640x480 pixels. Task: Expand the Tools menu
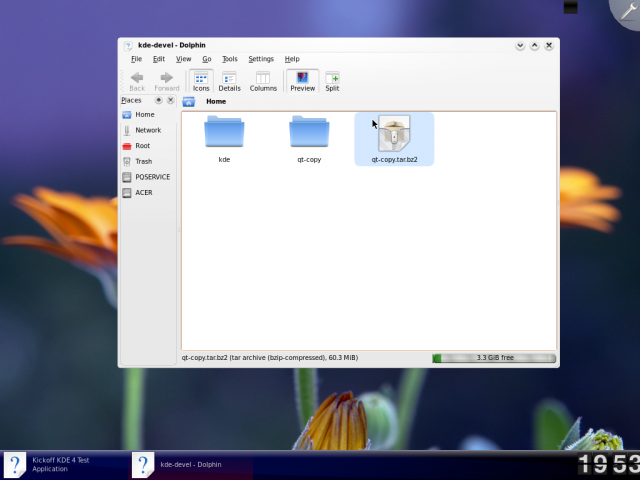point(230,59)
